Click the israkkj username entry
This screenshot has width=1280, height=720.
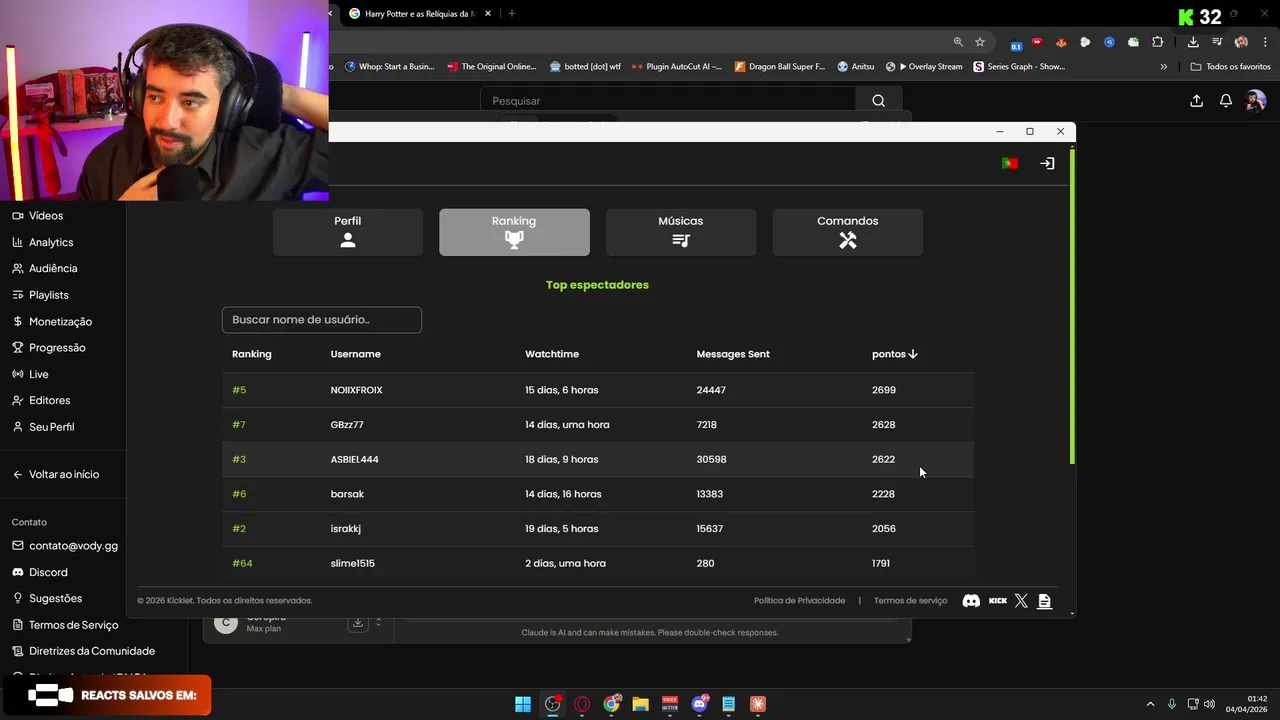346,529
